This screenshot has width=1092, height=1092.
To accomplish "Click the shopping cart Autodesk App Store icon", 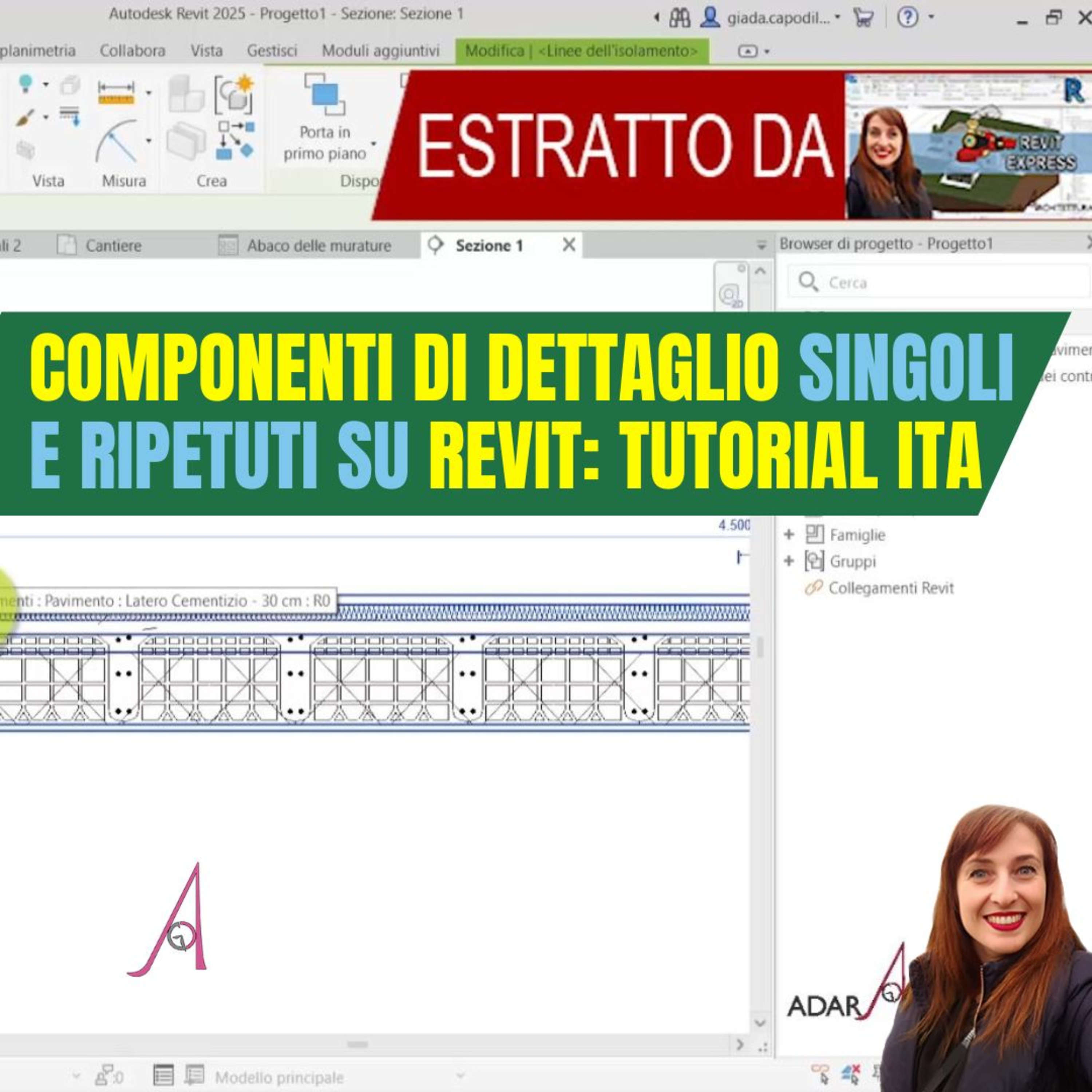I will [863, 18].
